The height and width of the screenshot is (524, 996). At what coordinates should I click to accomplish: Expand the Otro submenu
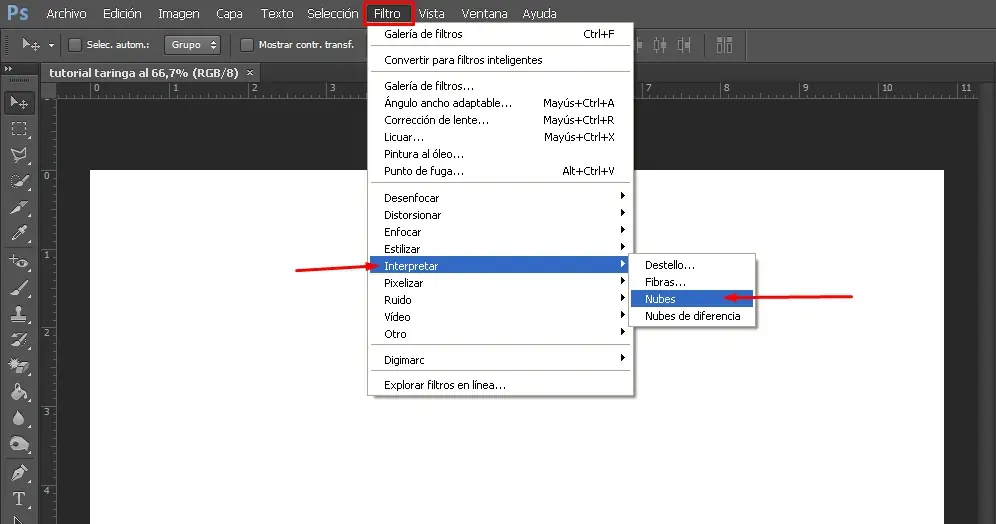pos(622,332)
